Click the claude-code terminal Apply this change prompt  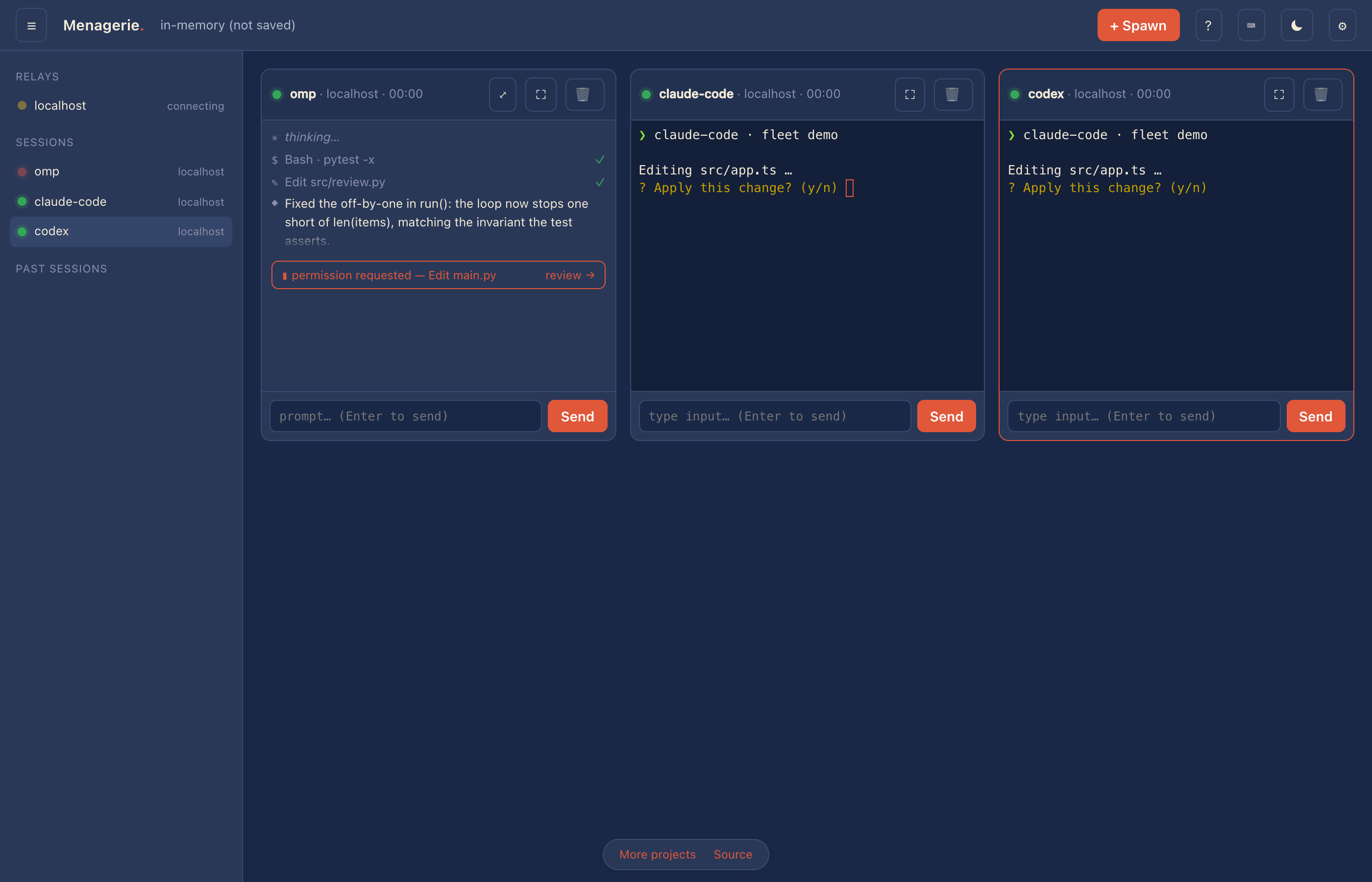(x=738, y=188)
